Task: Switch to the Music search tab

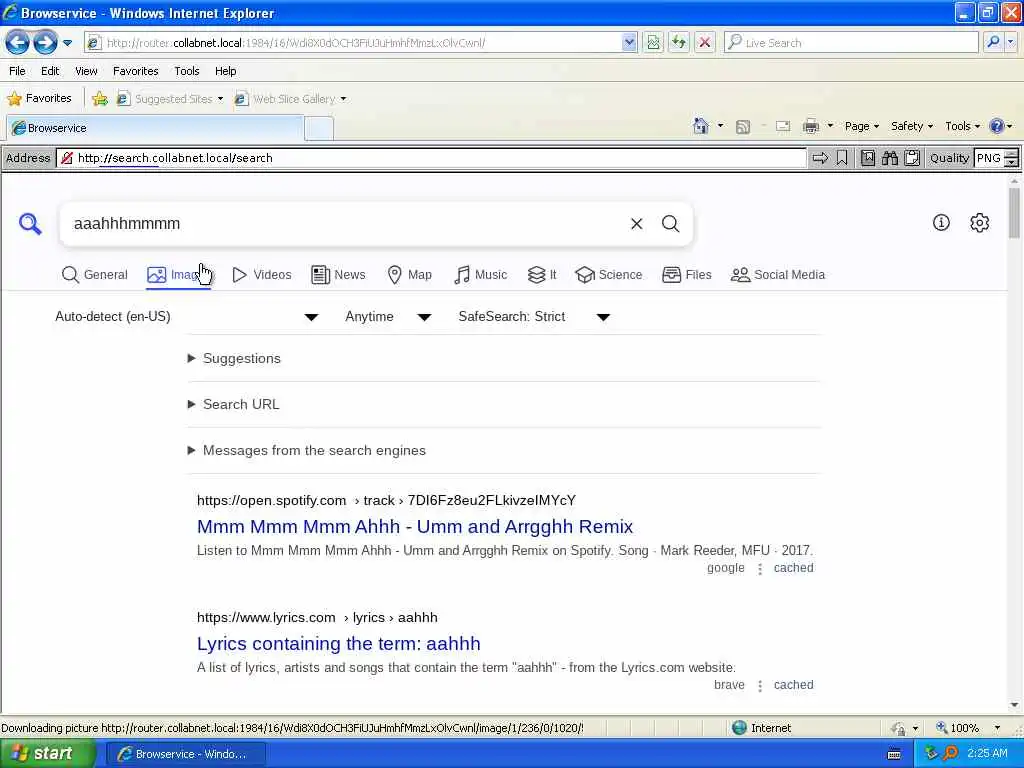Action: 480,275
